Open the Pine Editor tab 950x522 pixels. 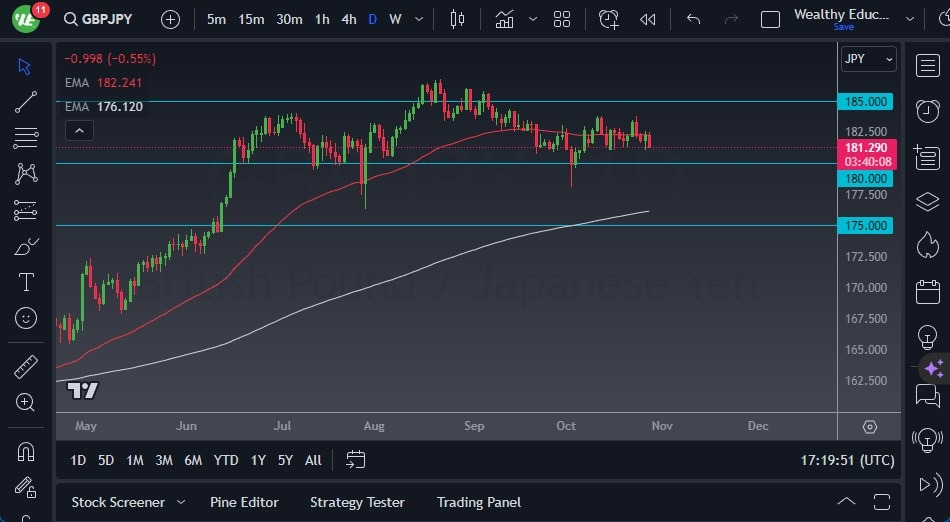pyautogui.click(x=244, y=503)
